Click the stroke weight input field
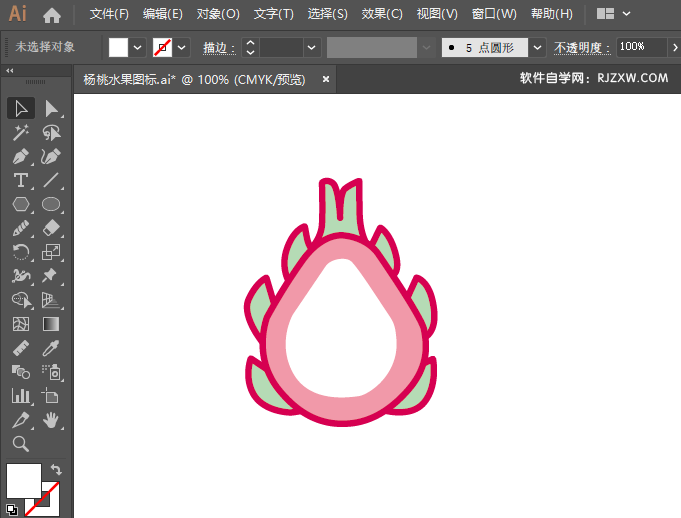 click(281, 47)
